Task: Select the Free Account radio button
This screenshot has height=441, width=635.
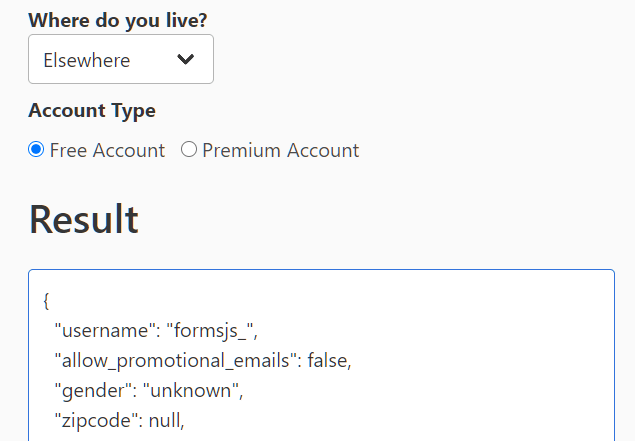Action: (37, 150)
